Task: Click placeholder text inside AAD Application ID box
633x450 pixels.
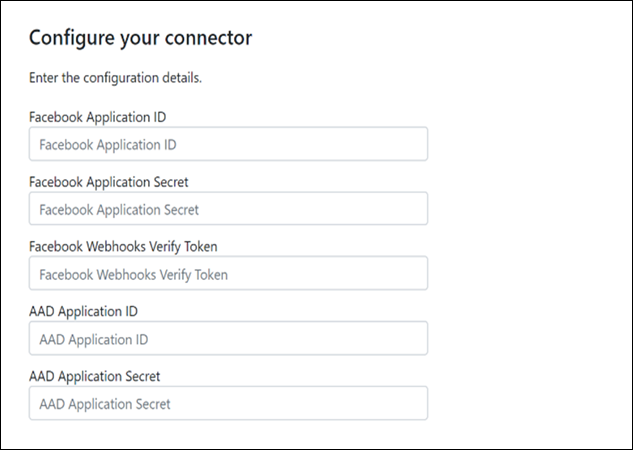Action: coord(93,339)
